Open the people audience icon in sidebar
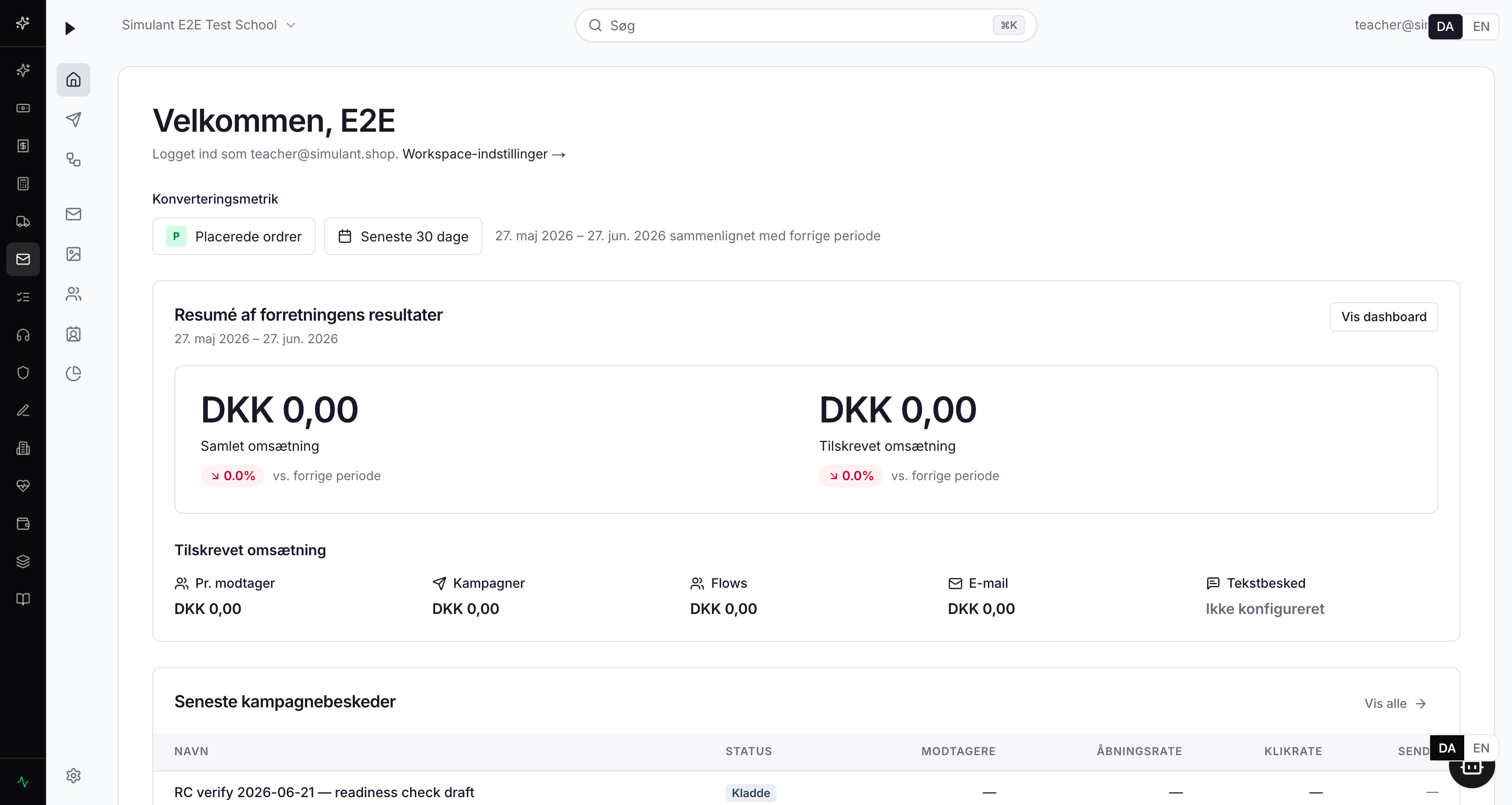Viewport: 1512px width, 805px height. pos(73,294)
